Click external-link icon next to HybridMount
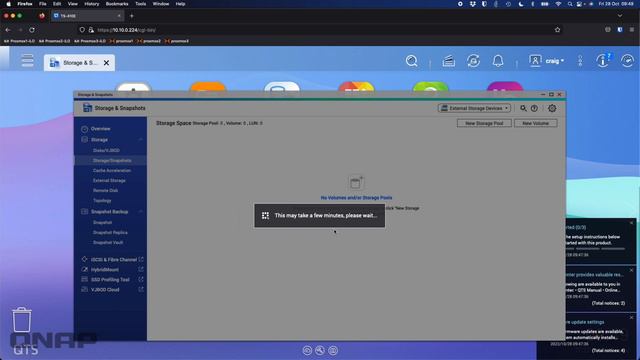The height and width of the screenshot is (360, 640). [141, 269]
